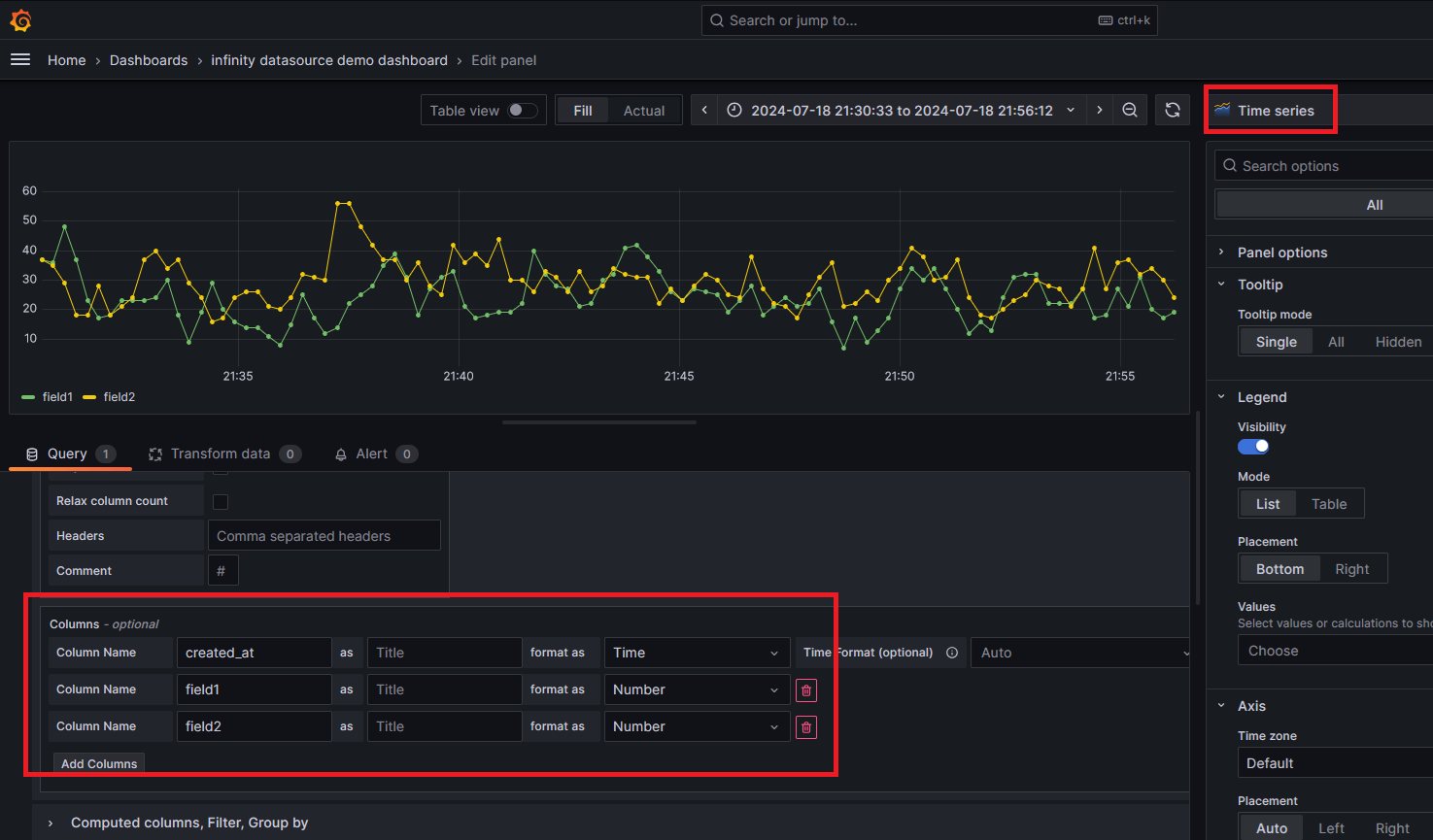Set Legend mode to List
The width and height of the screenshot is (1433, 840).
(x=1268, y=504)
